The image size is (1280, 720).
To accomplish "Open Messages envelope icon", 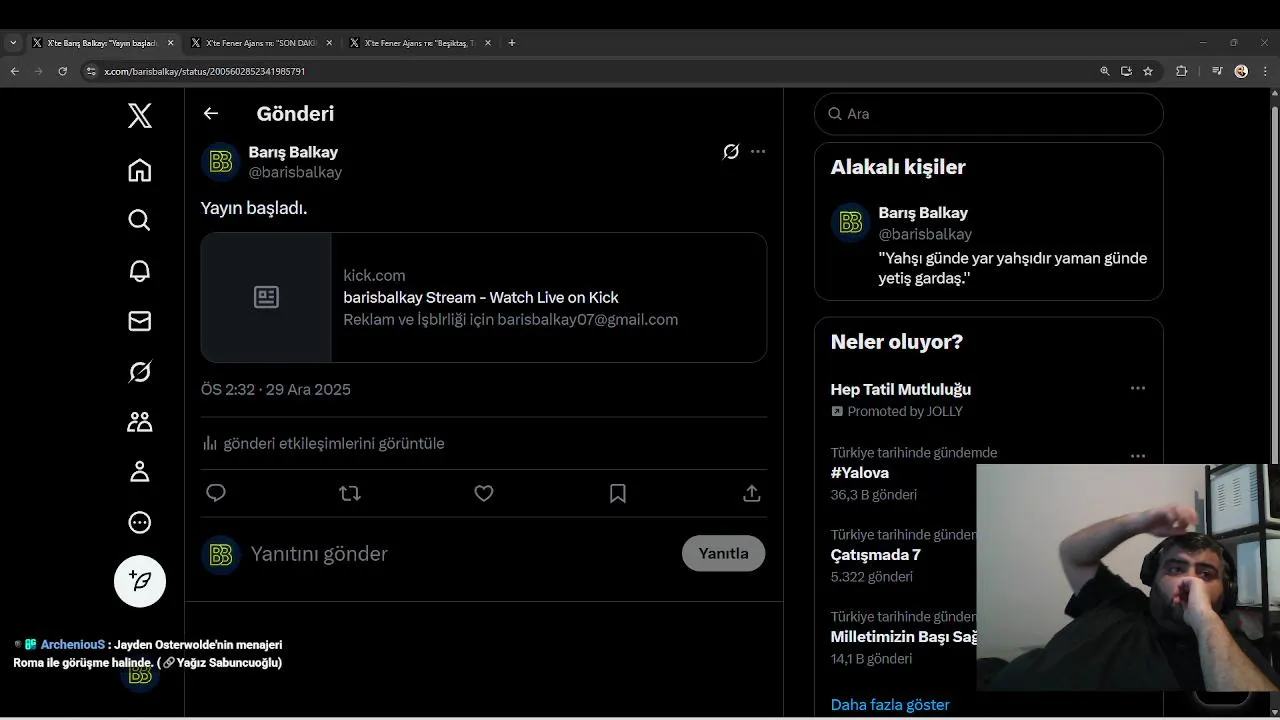I will (x=140, y=321).
